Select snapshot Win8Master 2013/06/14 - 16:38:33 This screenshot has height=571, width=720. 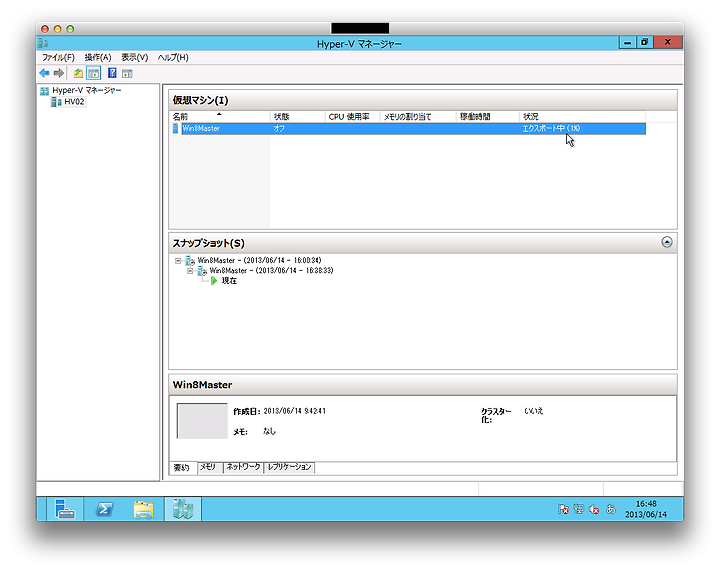tap(271, 271)
